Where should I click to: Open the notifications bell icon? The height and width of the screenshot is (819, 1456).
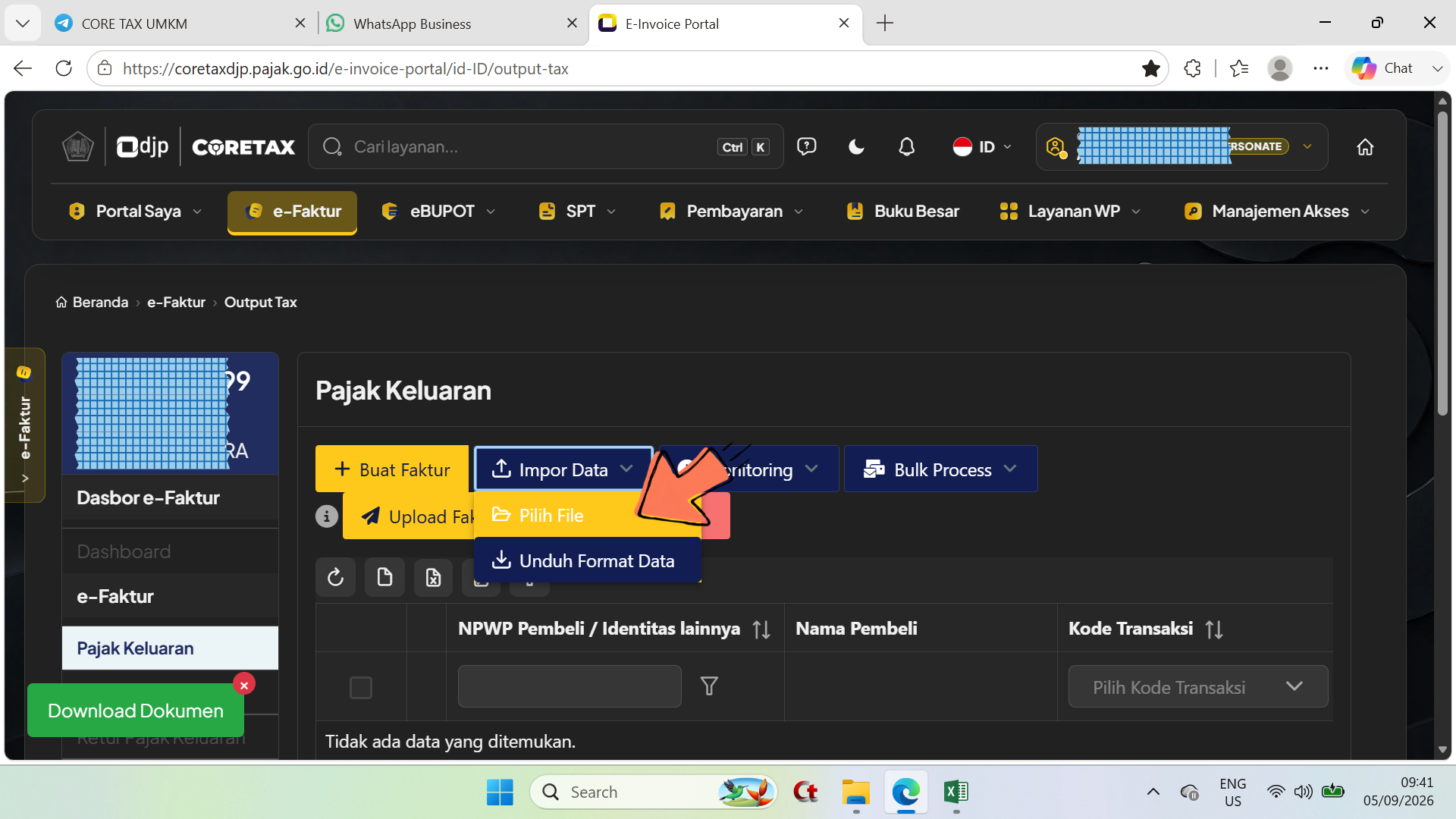[x=906, y=147]
